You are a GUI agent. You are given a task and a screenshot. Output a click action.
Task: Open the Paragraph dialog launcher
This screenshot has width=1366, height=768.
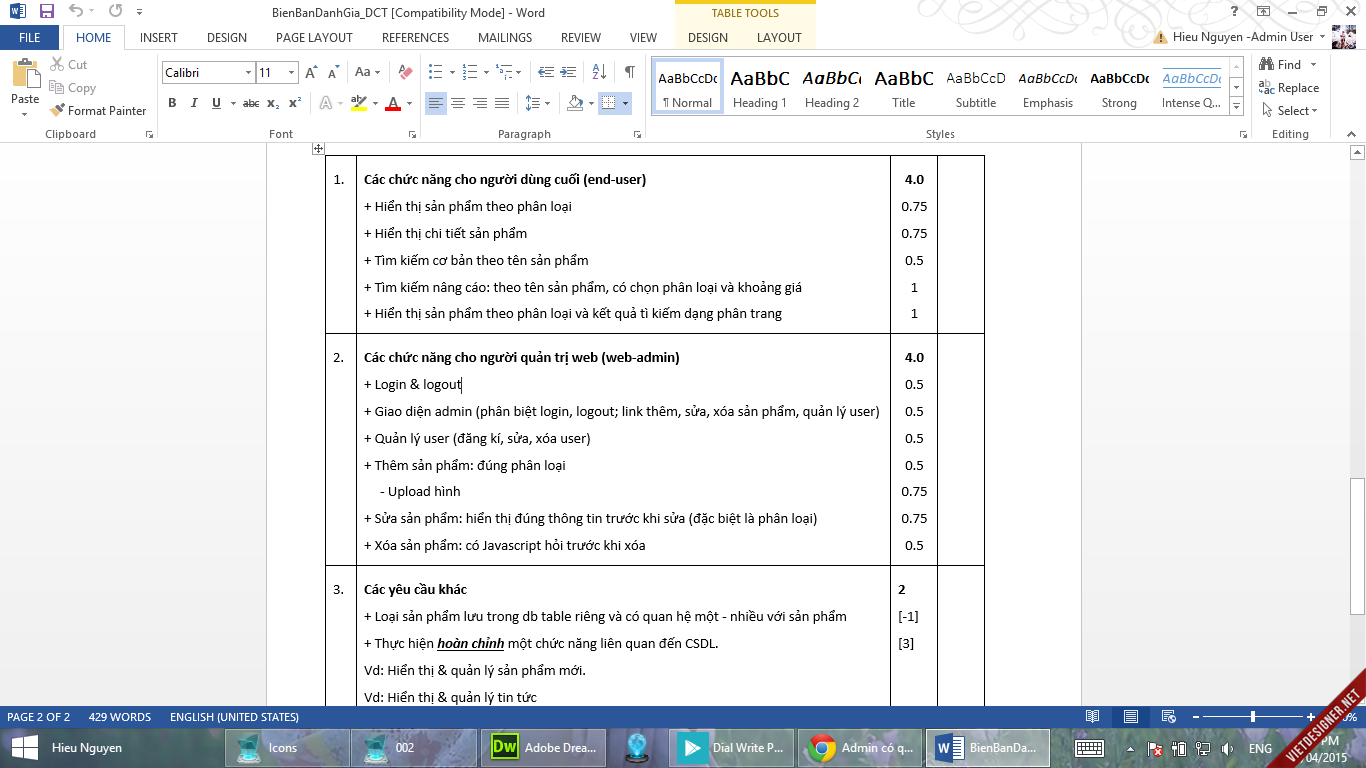638,134
